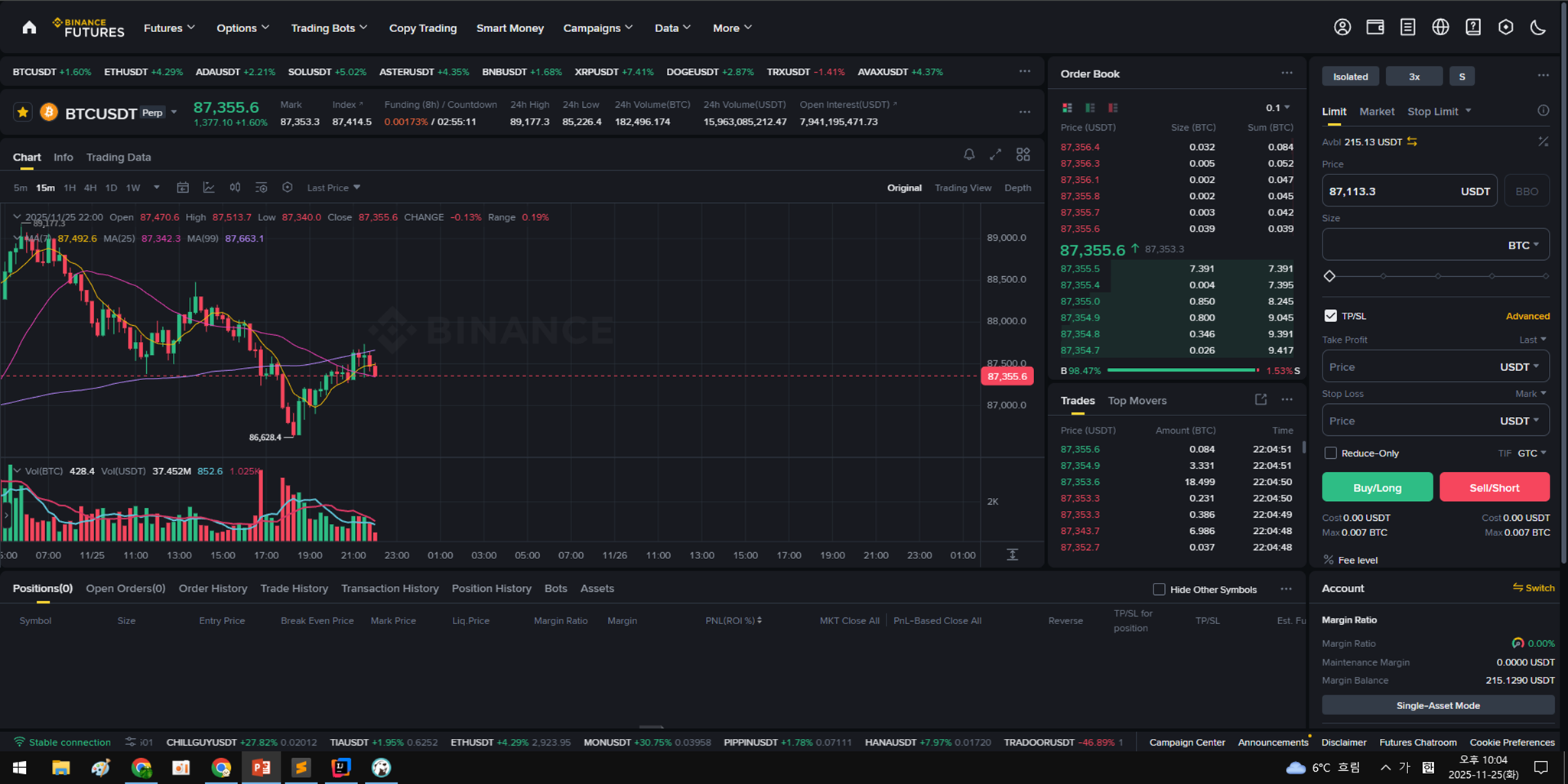Viewport: 1568px width, 784px height.
Task: Toggle the BTCUSDT favorite star
Action: coord(22,112)
